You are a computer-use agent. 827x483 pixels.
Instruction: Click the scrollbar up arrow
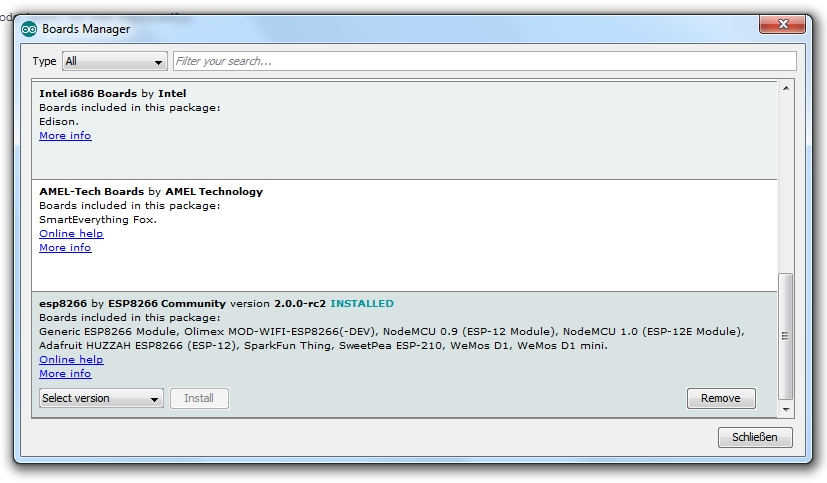[786, 88]
